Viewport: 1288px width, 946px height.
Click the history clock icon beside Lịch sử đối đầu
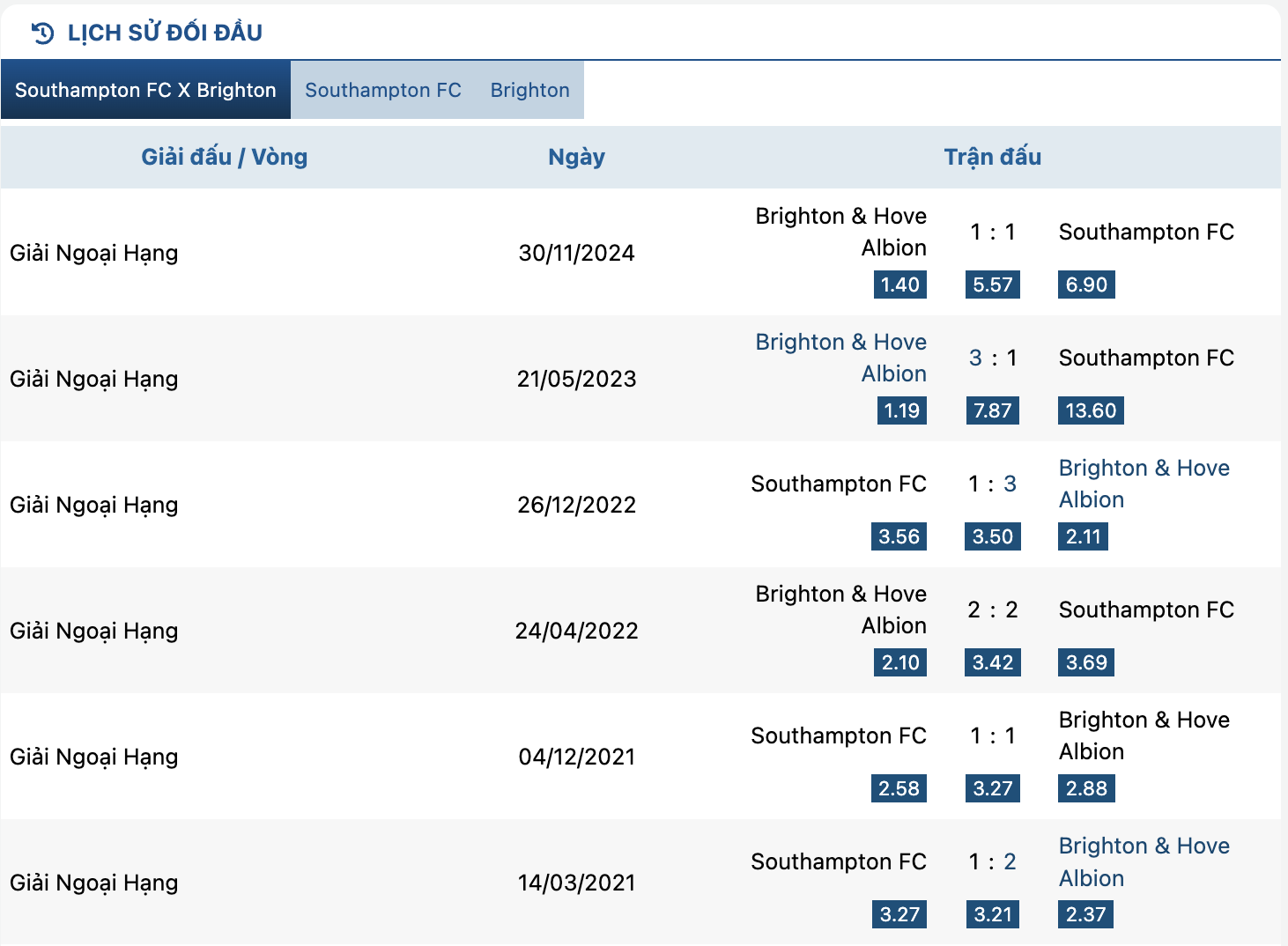[42, 33]
